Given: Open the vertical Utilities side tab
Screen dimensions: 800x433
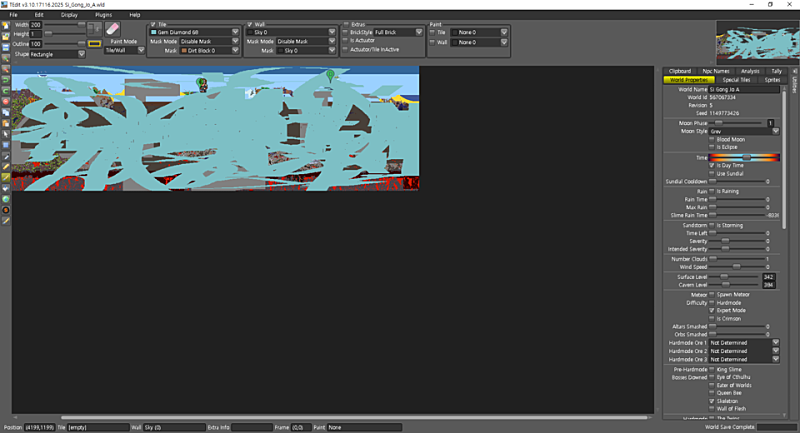Looking at the screenshot, I should [794, 85].
